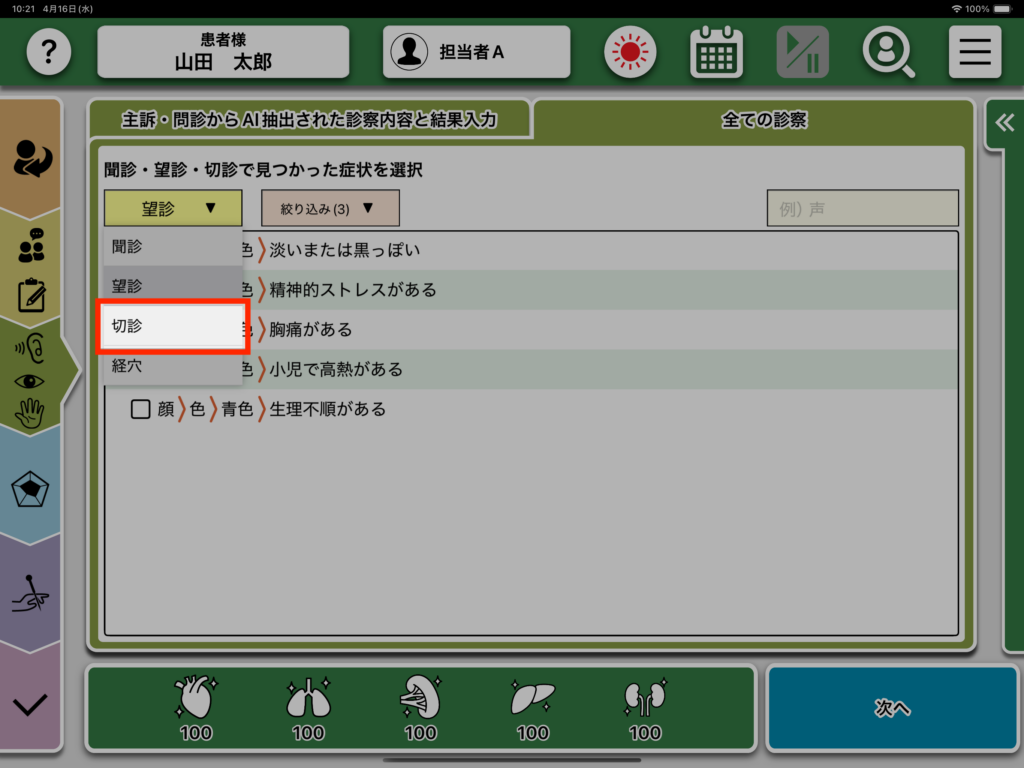Select the pentagon radar chart sidebar icon
The width and height of the screenshot is (1024, 768).
[x=30, y=490]
